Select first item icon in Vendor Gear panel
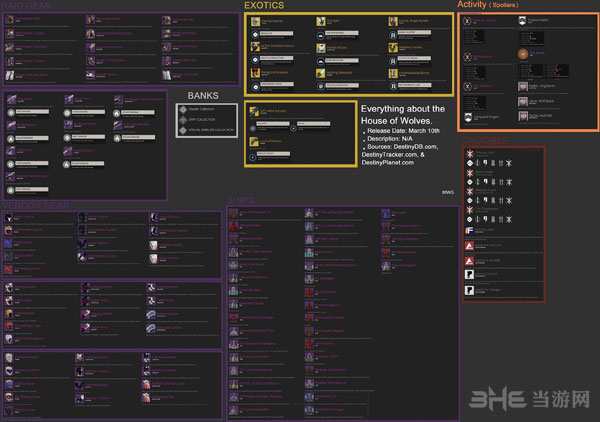600x422 pixels. [x=9, y=217]
